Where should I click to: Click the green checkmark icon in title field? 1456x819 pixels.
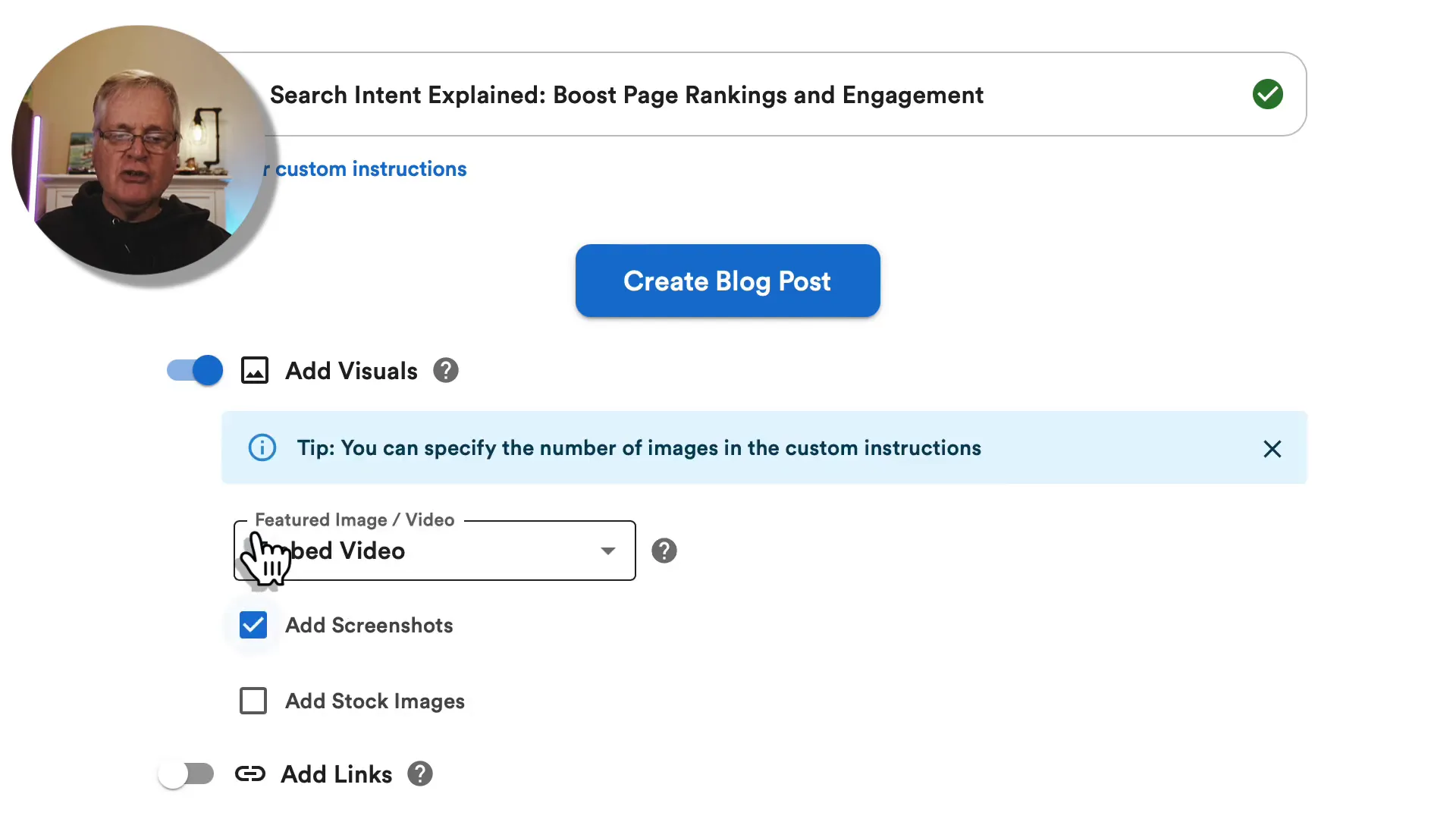[x=1267, y=95]
